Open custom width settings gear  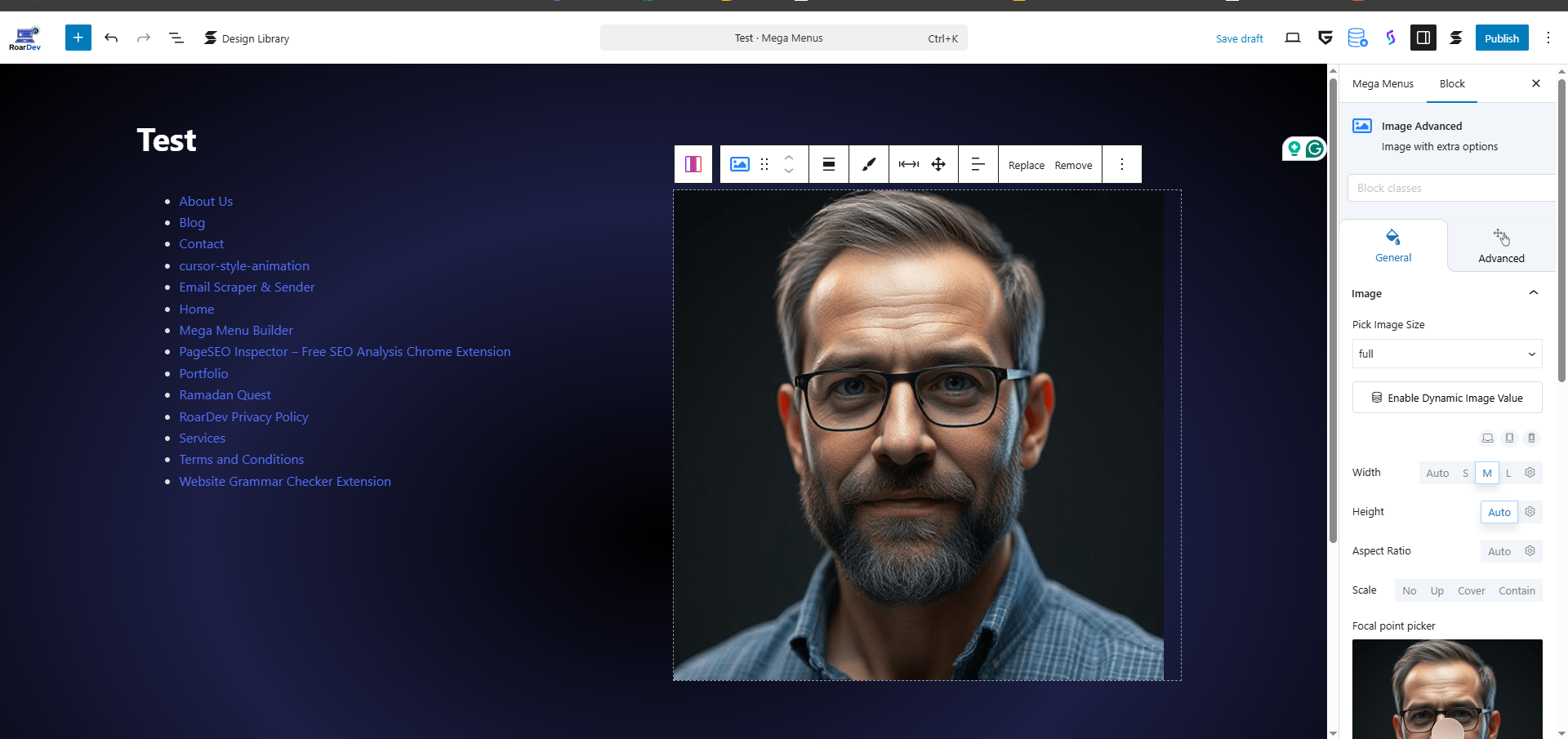coord(1530,473)
